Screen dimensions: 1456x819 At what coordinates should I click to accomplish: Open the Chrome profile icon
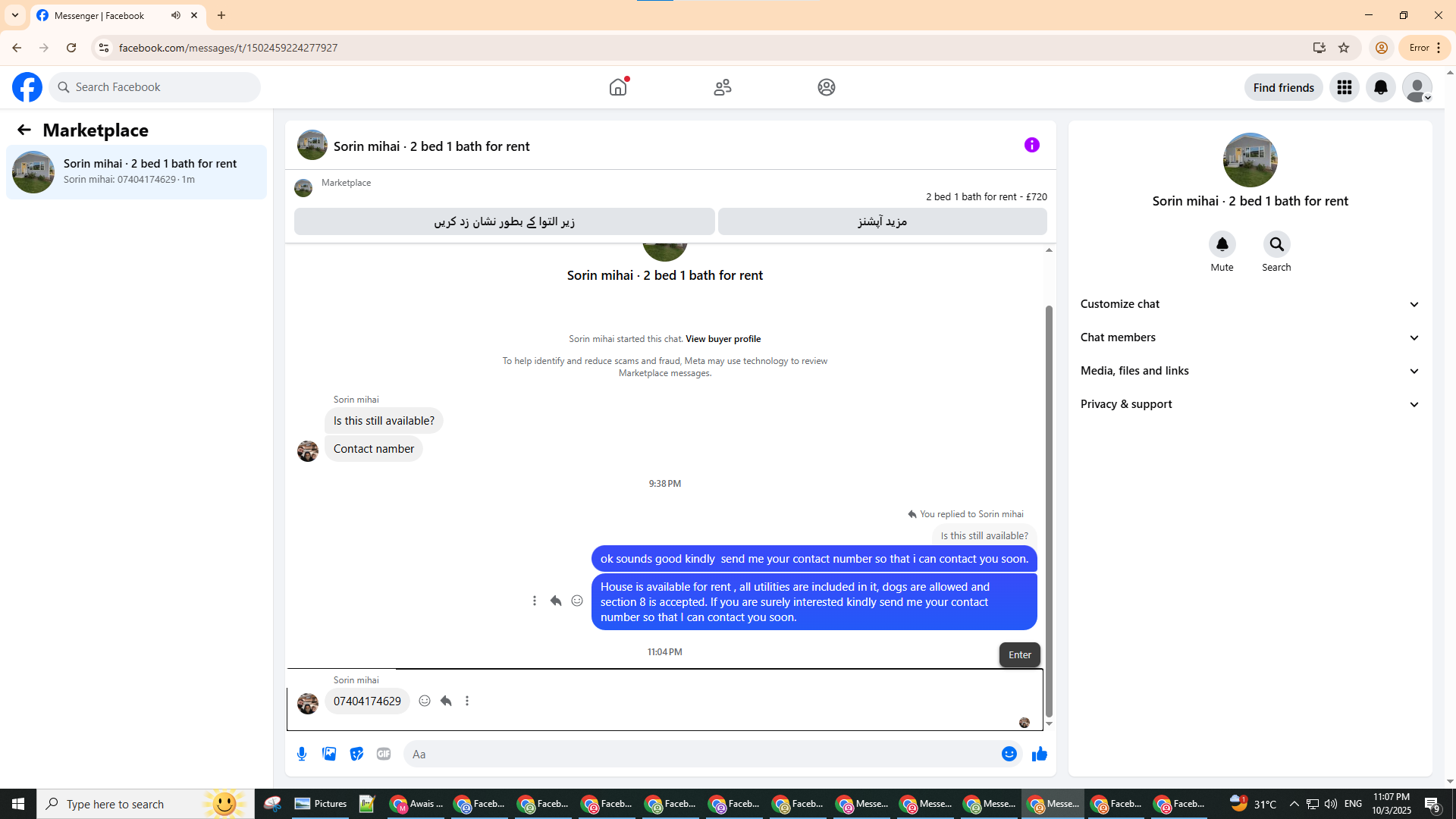(x=1382, y=48)
